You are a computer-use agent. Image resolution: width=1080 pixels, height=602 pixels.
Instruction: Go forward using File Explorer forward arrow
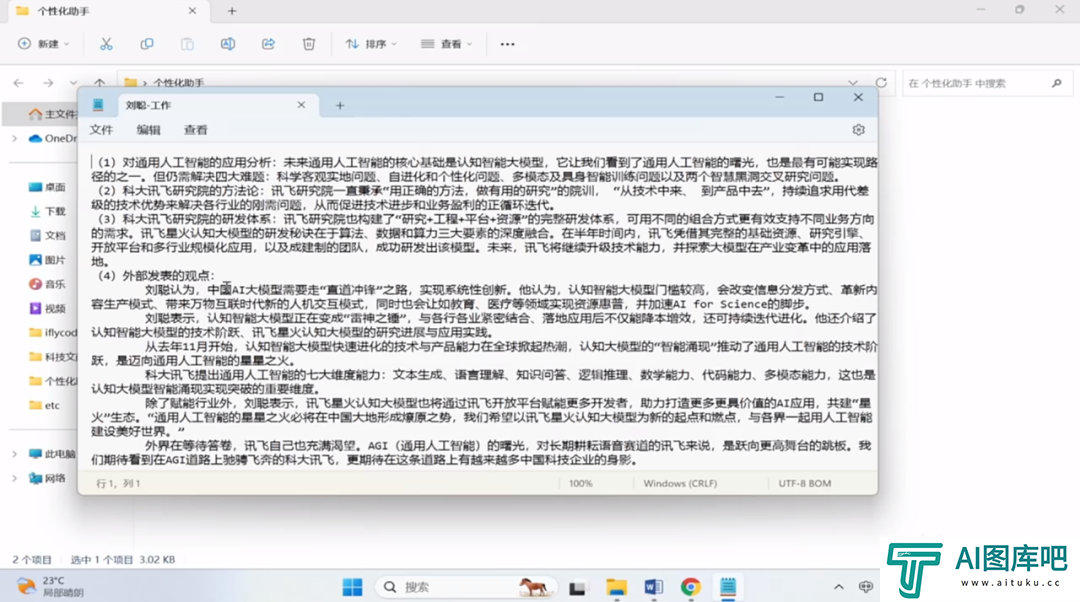pos(48,83)
